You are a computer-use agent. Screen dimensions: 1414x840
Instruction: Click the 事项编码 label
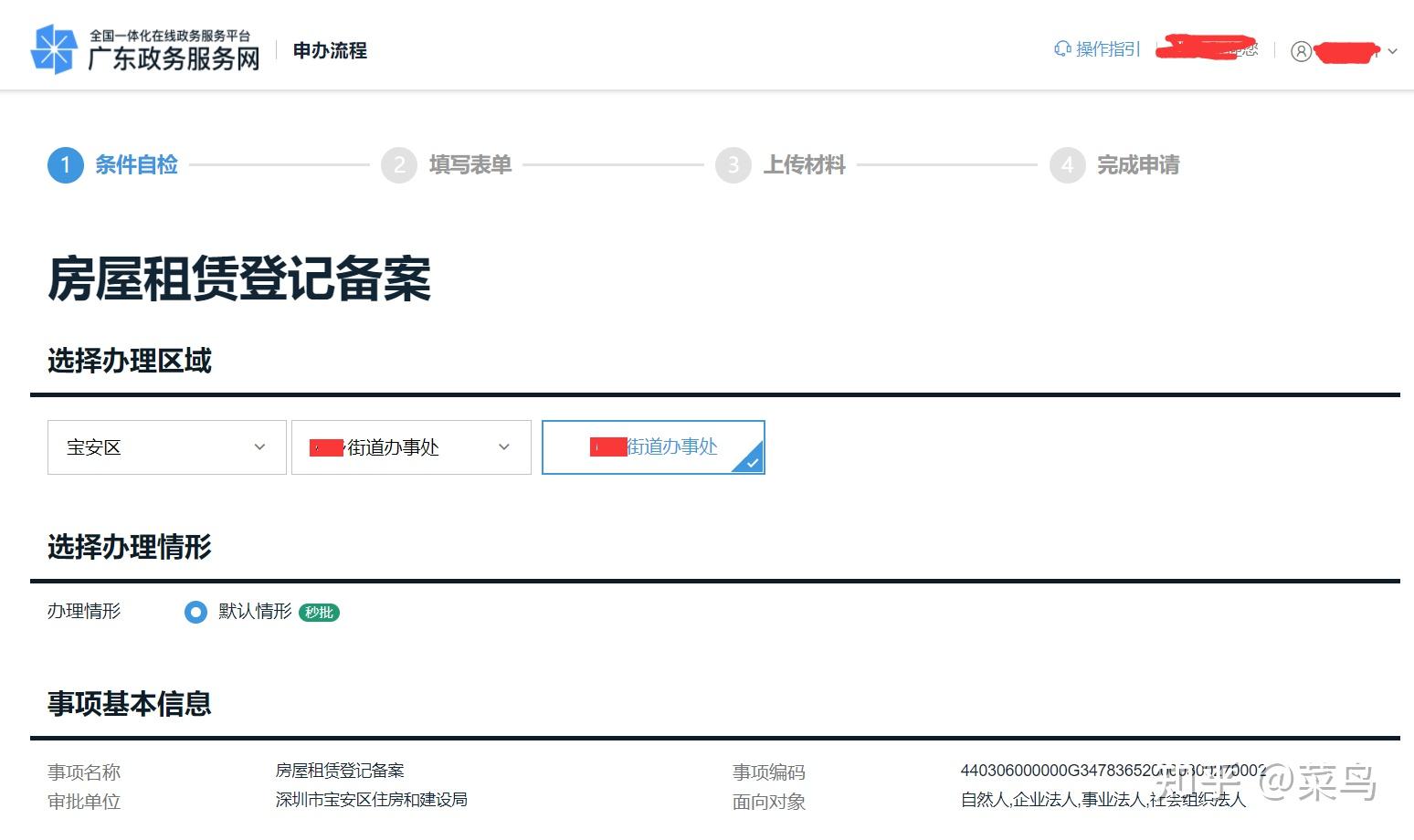click(769, 772)
